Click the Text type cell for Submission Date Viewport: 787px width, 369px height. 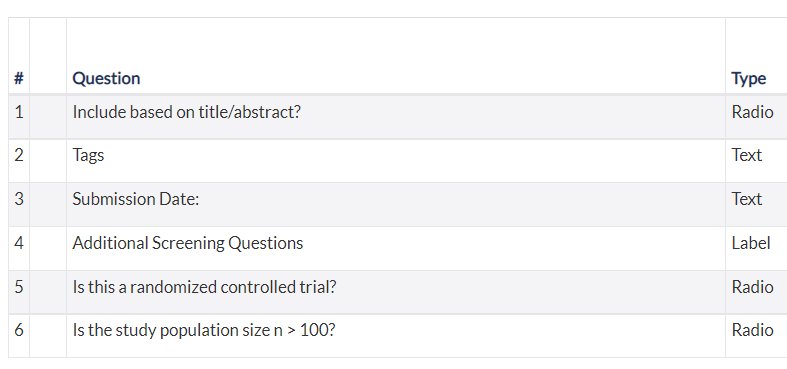747,199
